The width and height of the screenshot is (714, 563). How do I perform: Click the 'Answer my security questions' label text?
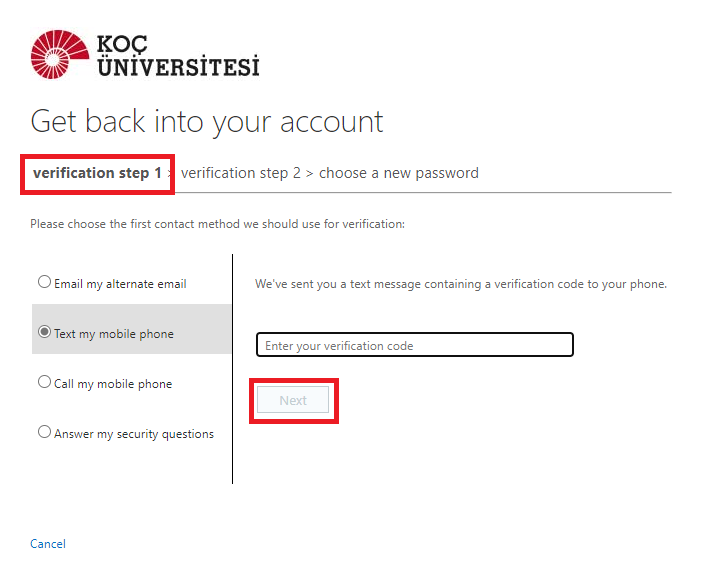click(134, 434)
